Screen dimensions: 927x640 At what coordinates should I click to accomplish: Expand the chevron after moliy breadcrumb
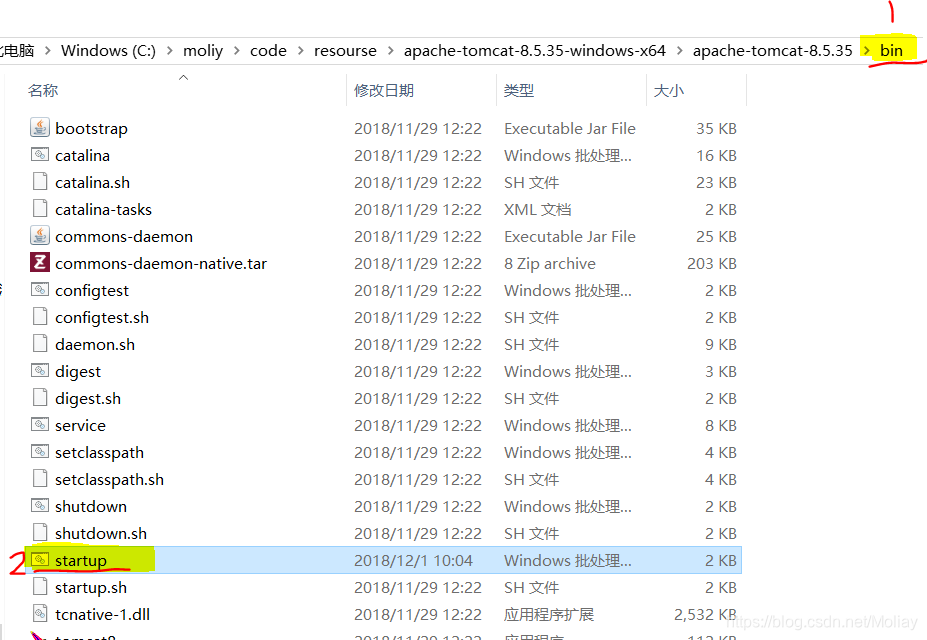[236, 51]
